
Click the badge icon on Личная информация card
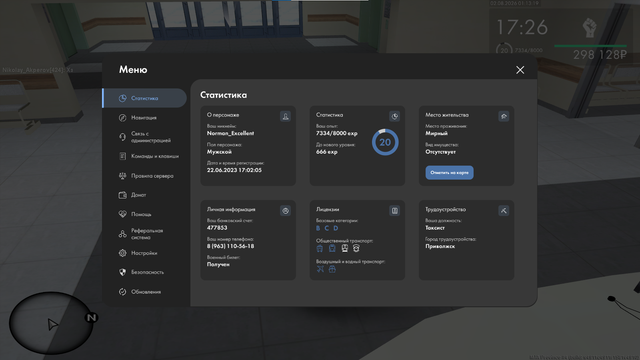(x=285, y=211)
